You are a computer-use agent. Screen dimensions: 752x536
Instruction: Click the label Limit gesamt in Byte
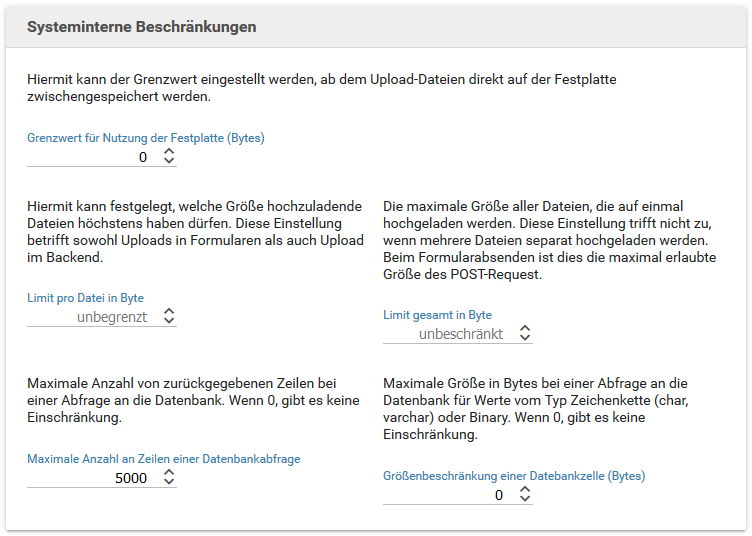click(x=437, y=315)
